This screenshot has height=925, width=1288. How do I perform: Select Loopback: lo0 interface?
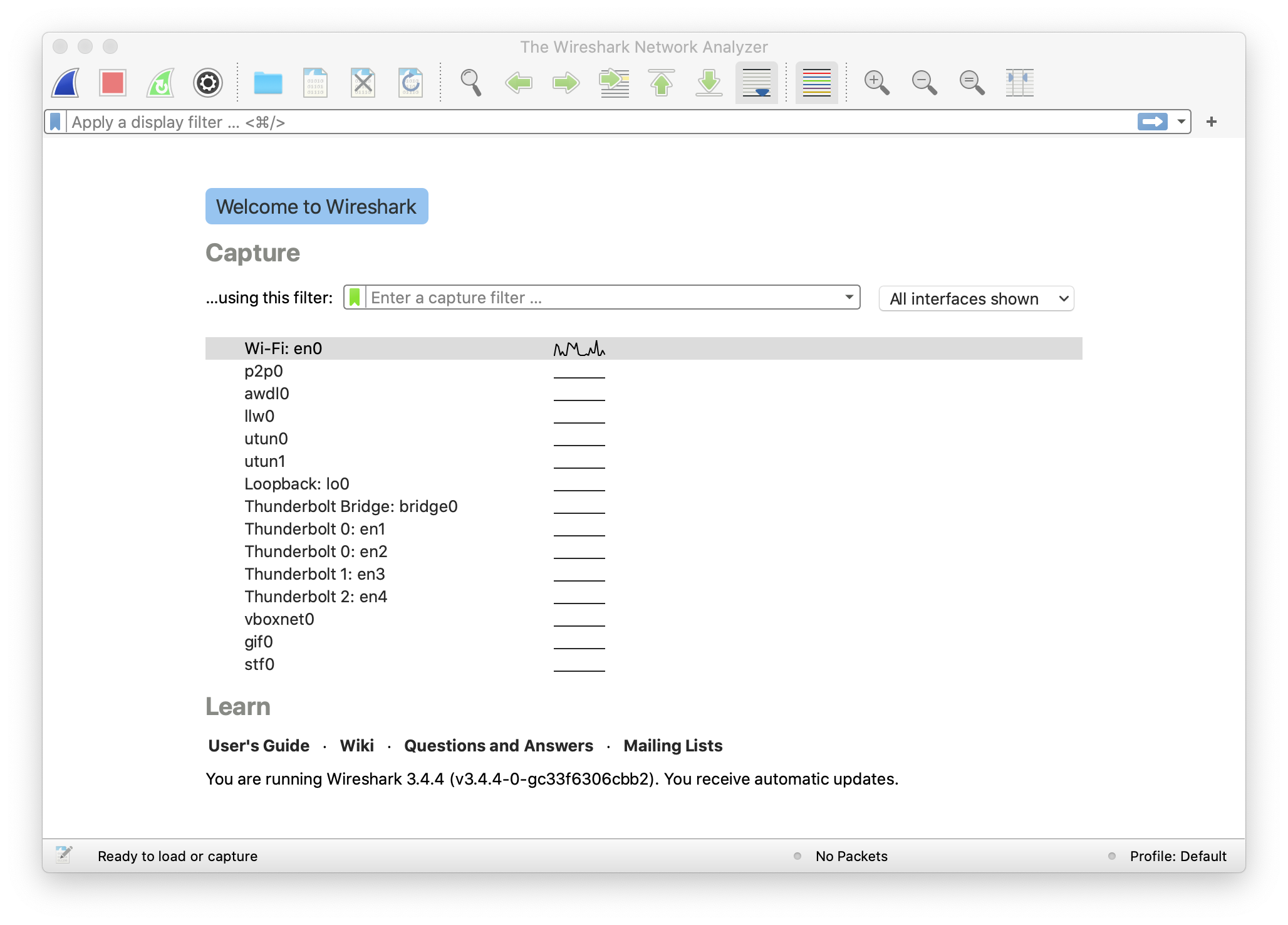(x=644, y=484)
